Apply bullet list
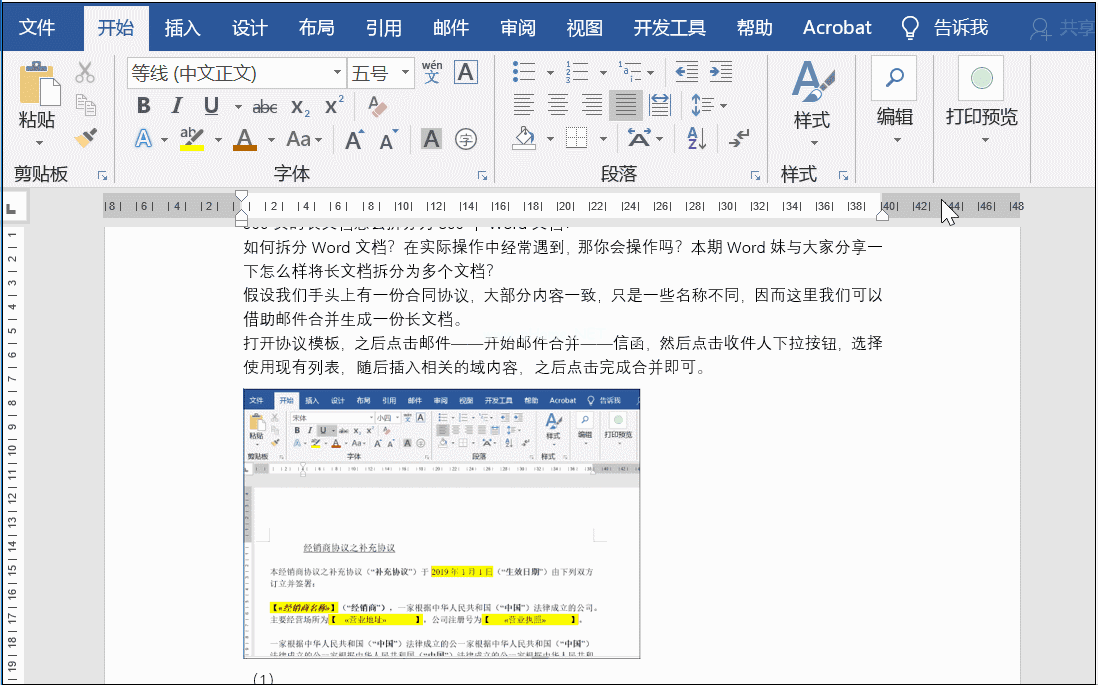The width and height of the screenshot is (1098, 685). coord(524,71)
